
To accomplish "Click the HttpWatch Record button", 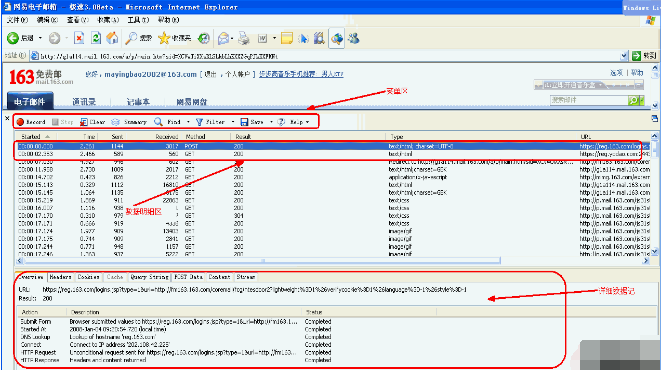I will 31,122.
